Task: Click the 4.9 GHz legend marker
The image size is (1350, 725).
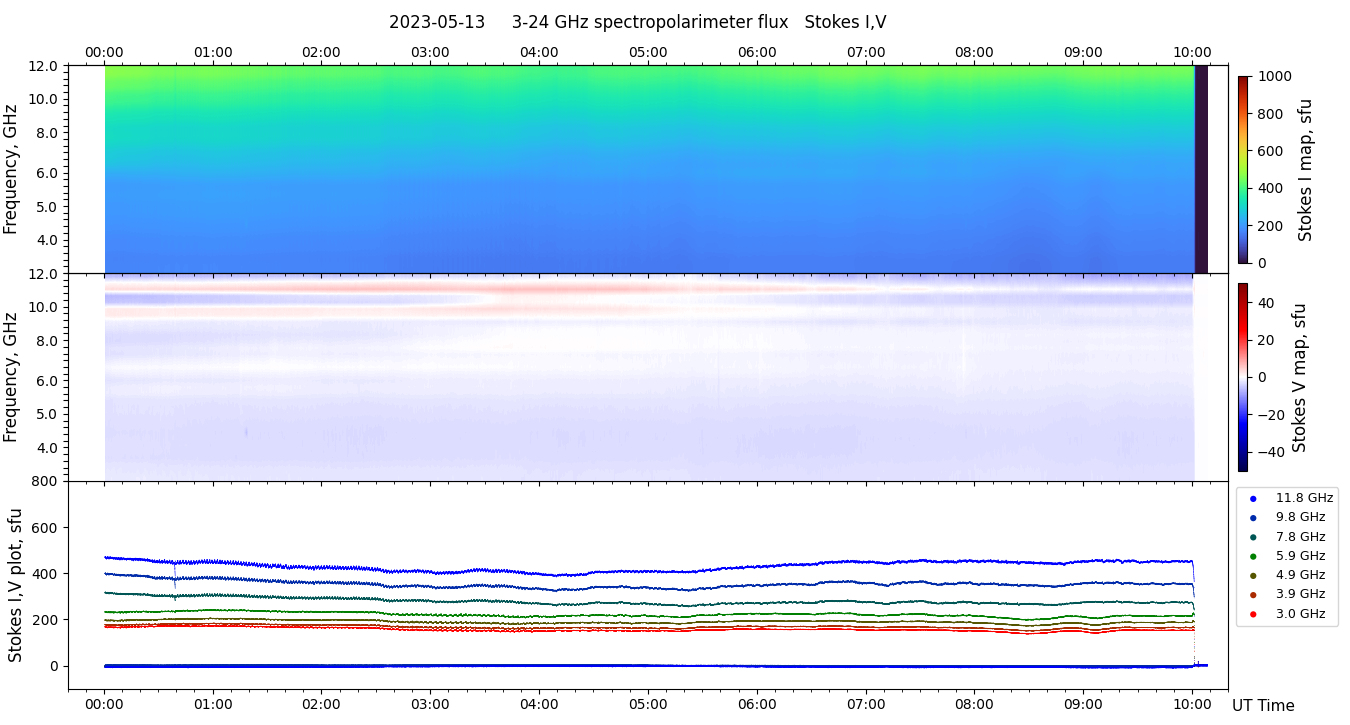Action: coord(1253,576)
